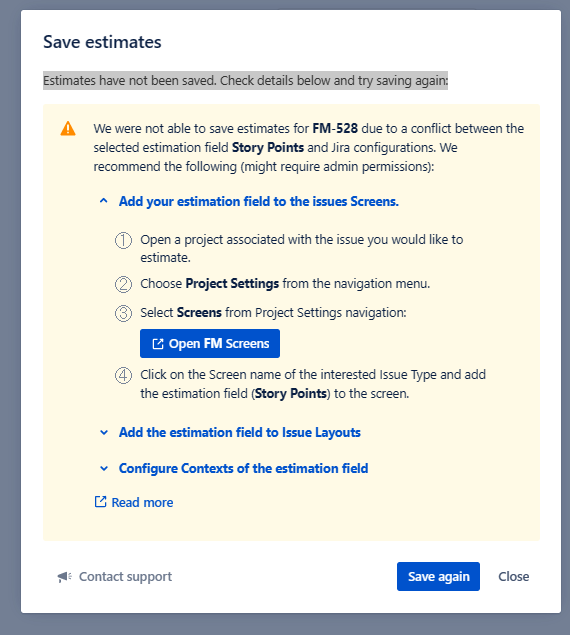Collapse the Add your estimation field to the issues Screens heading

coord(259,201)
